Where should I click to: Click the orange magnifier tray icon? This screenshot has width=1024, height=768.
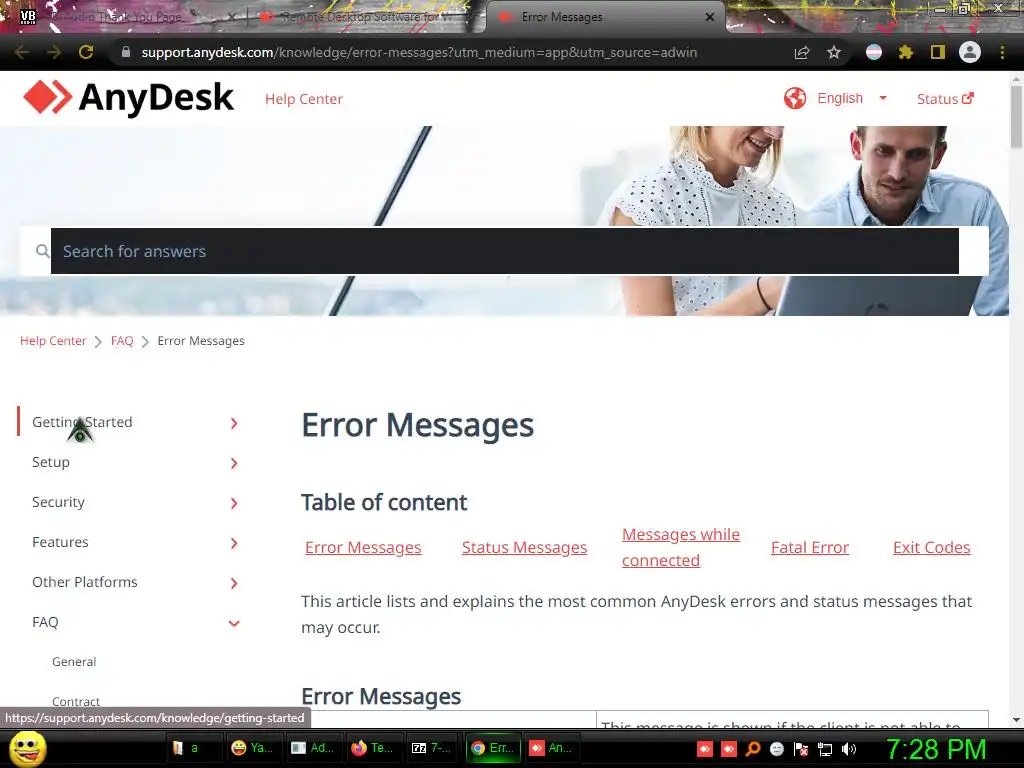[753, 748]
